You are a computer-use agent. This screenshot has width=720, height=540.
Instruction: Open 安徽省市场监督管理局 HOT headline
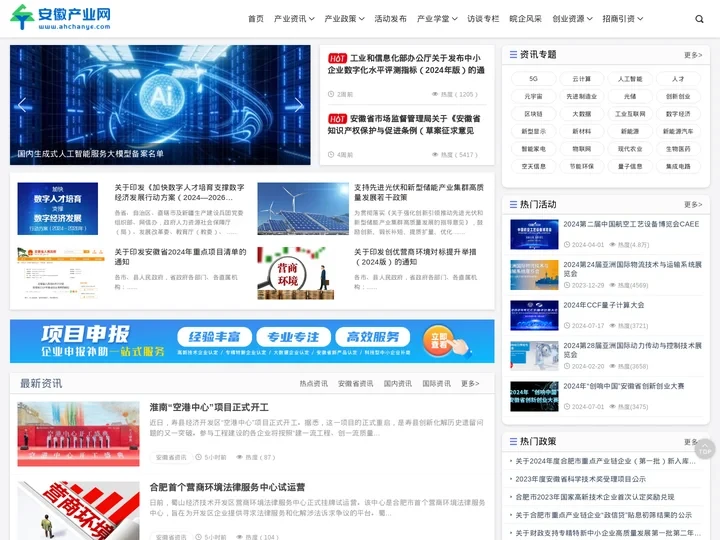(404, 125)
